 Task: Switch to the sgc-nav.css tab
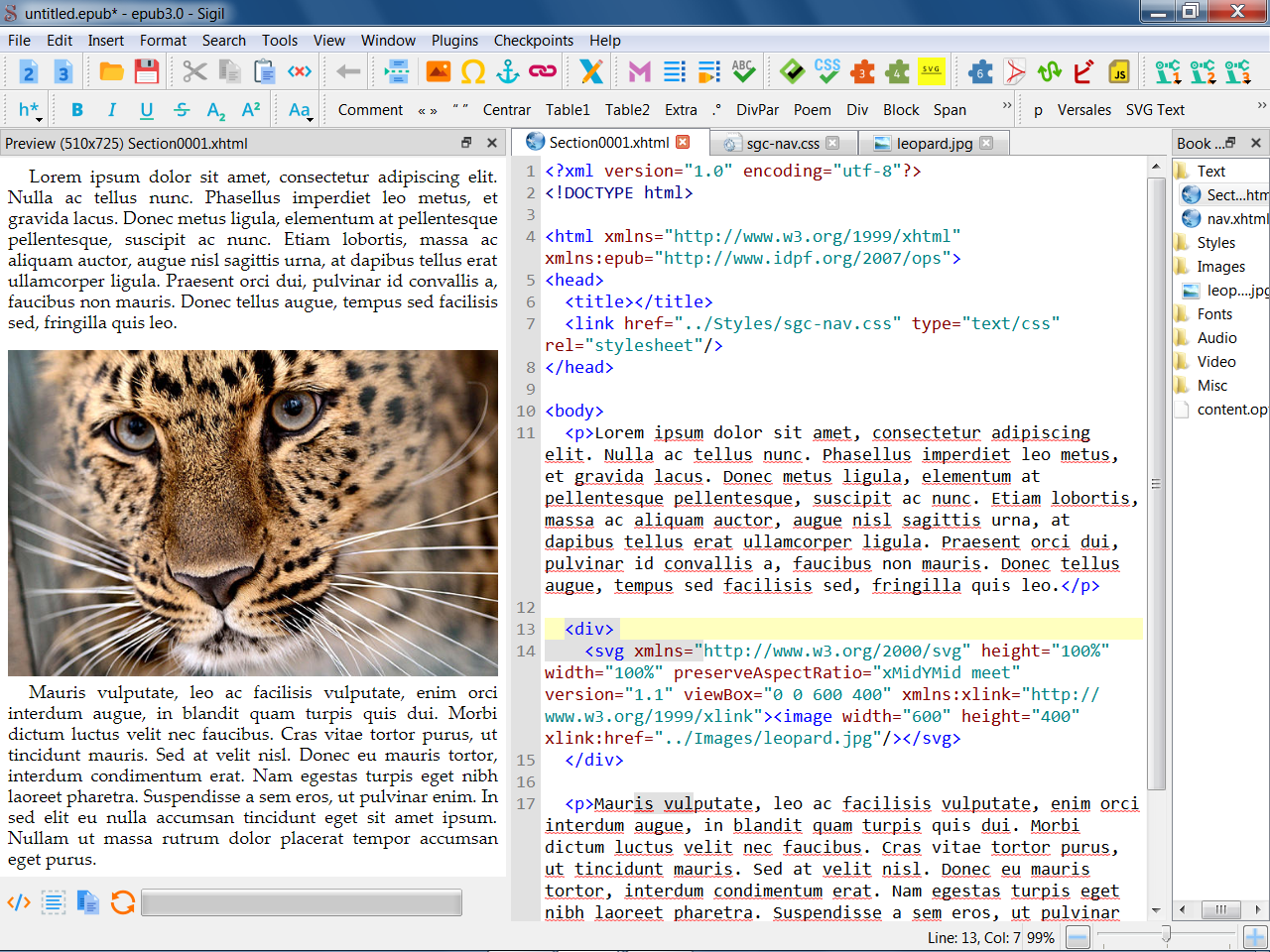783,143
